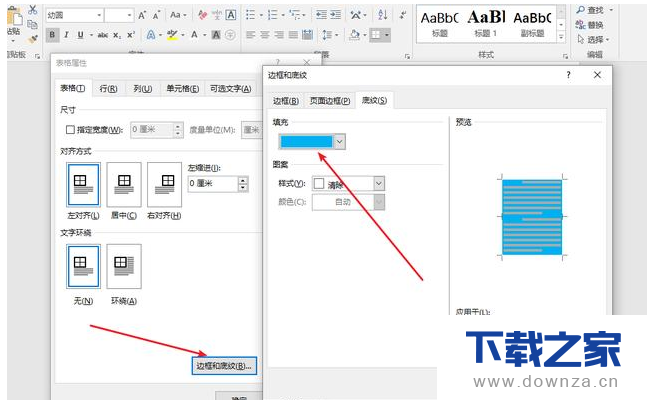Select 左对齐 table alignment option

[x=83, y=185]
